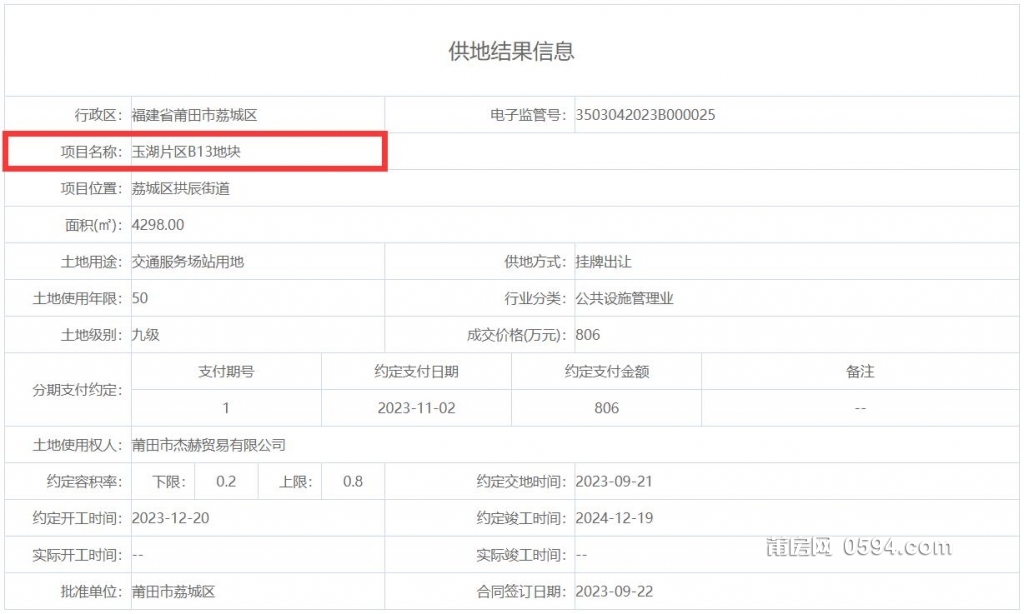Image resolution: width=1024 pixels, height=614 pixels.
Task: Select the land user 莆田市杰赫贸易有限公司
Action: [209, 445]
